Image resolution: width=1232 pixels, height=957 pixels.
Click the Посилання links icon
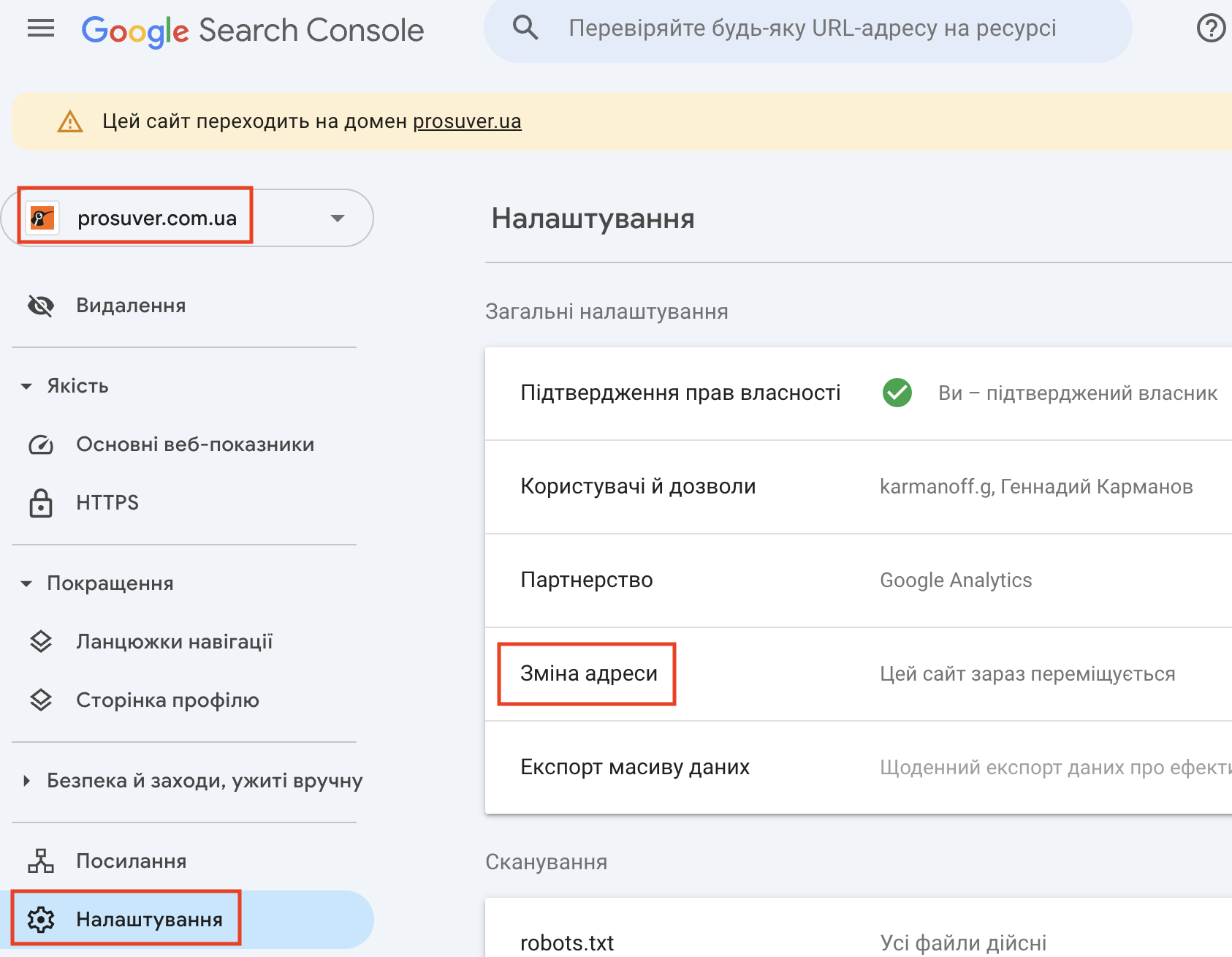pyautogui.click(x=40, y=861)
